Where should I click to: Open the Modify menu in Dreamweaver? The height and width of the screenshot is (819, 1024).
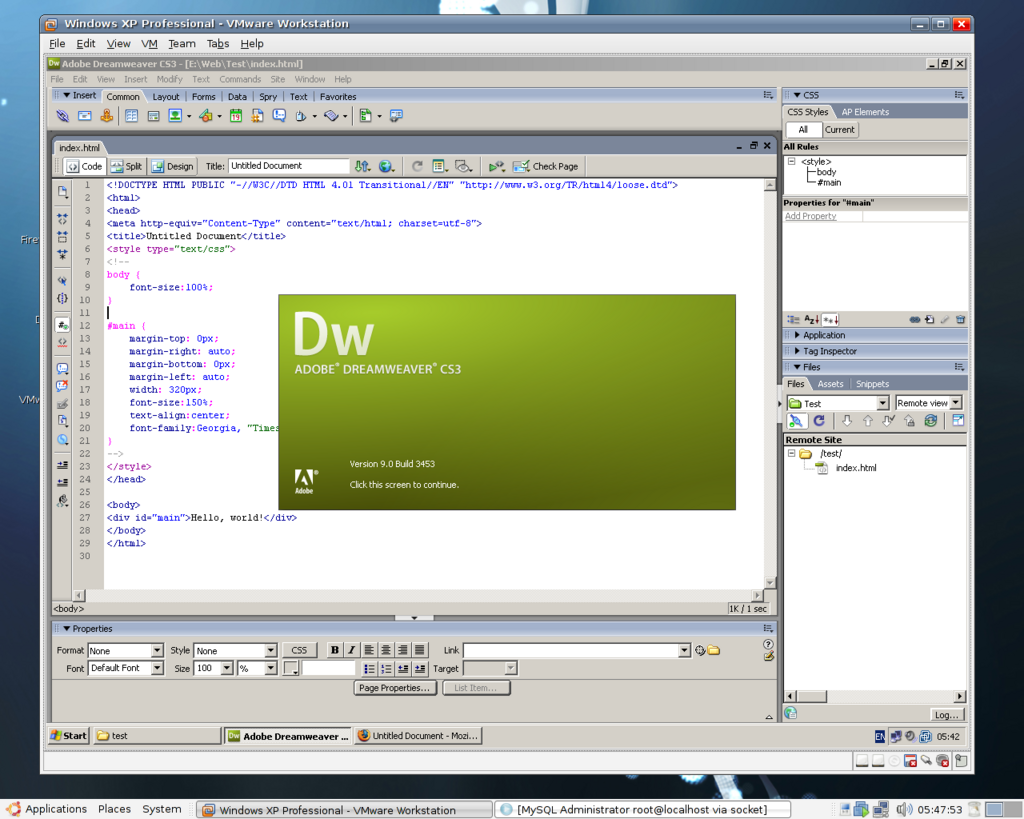[x=169, y=79]
